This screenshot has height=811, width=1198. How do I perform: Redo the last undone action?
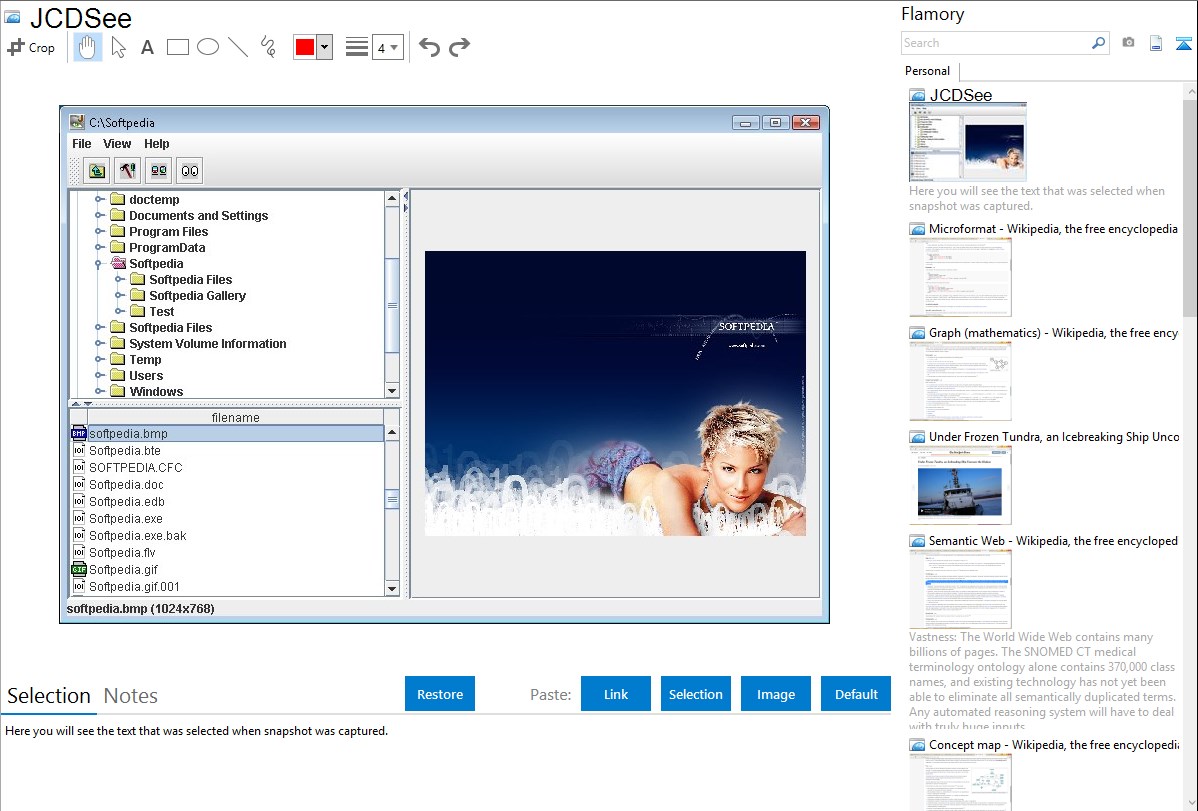pyautogui.click(x=459, y=47)
